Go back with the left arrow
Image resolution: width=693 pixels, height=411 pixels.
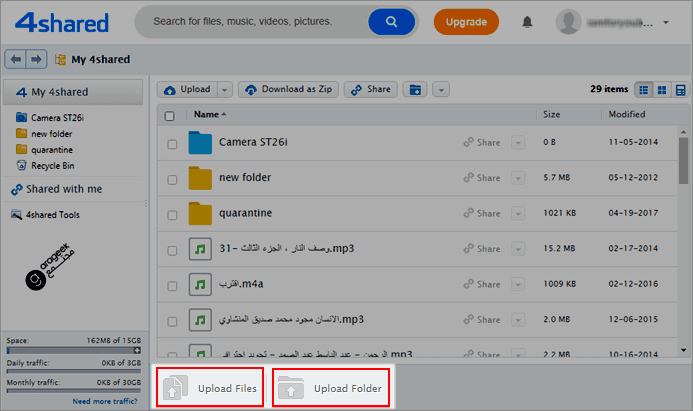15,59
